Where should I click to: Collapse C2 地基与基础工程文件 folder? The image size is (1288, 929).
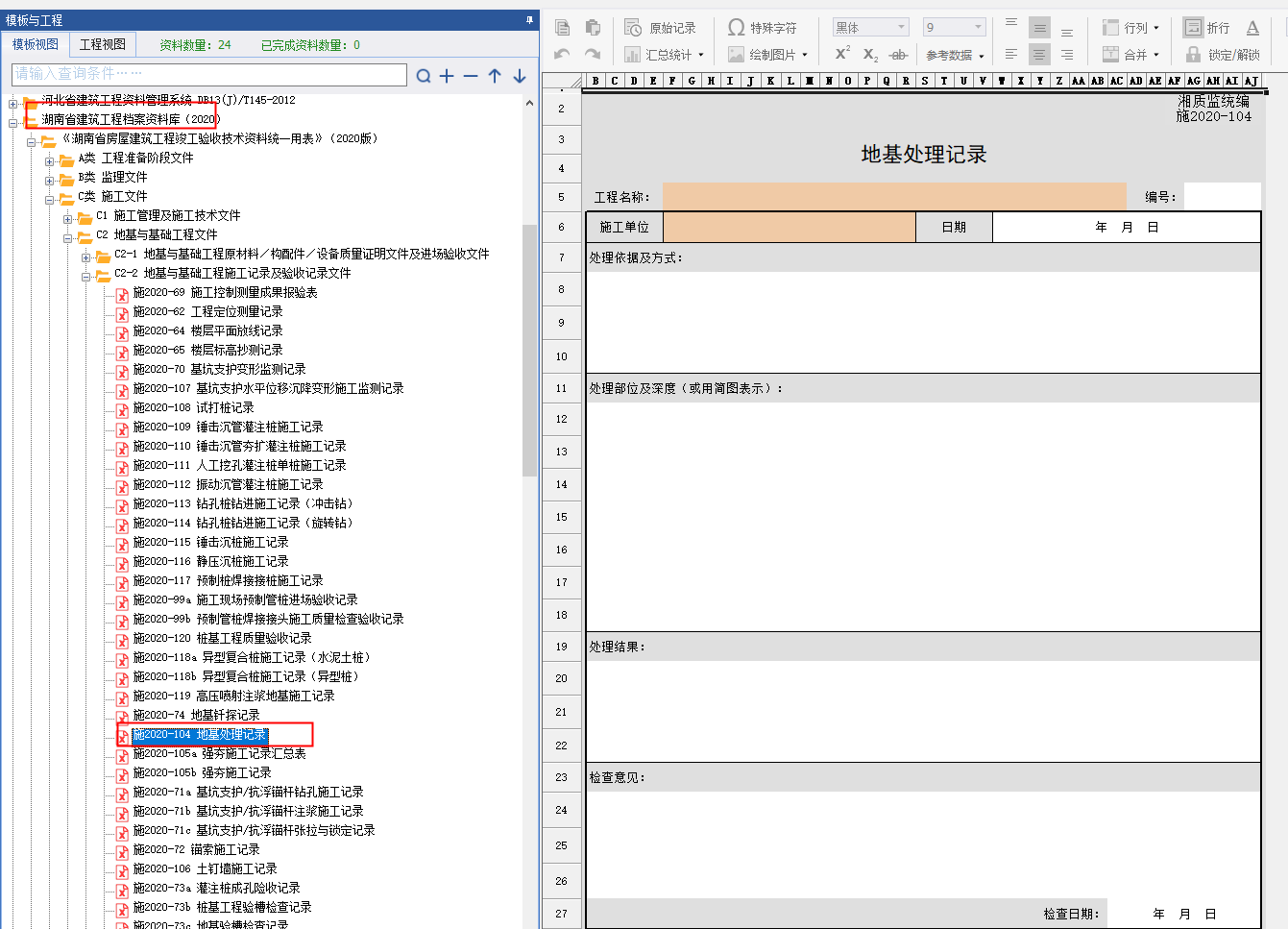point(68,238)
